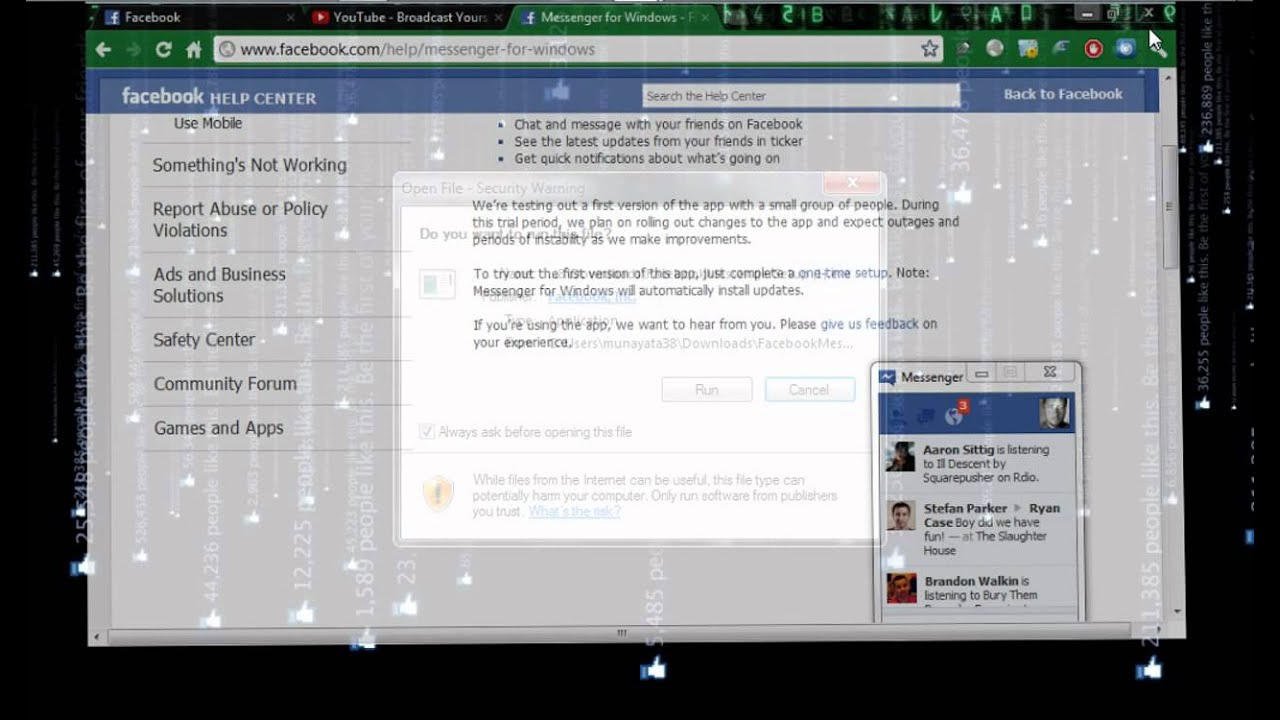The image size is (1280, 720).
Task: Click the horizontal scrollbar at page bottom
Action: click(620, 633)
